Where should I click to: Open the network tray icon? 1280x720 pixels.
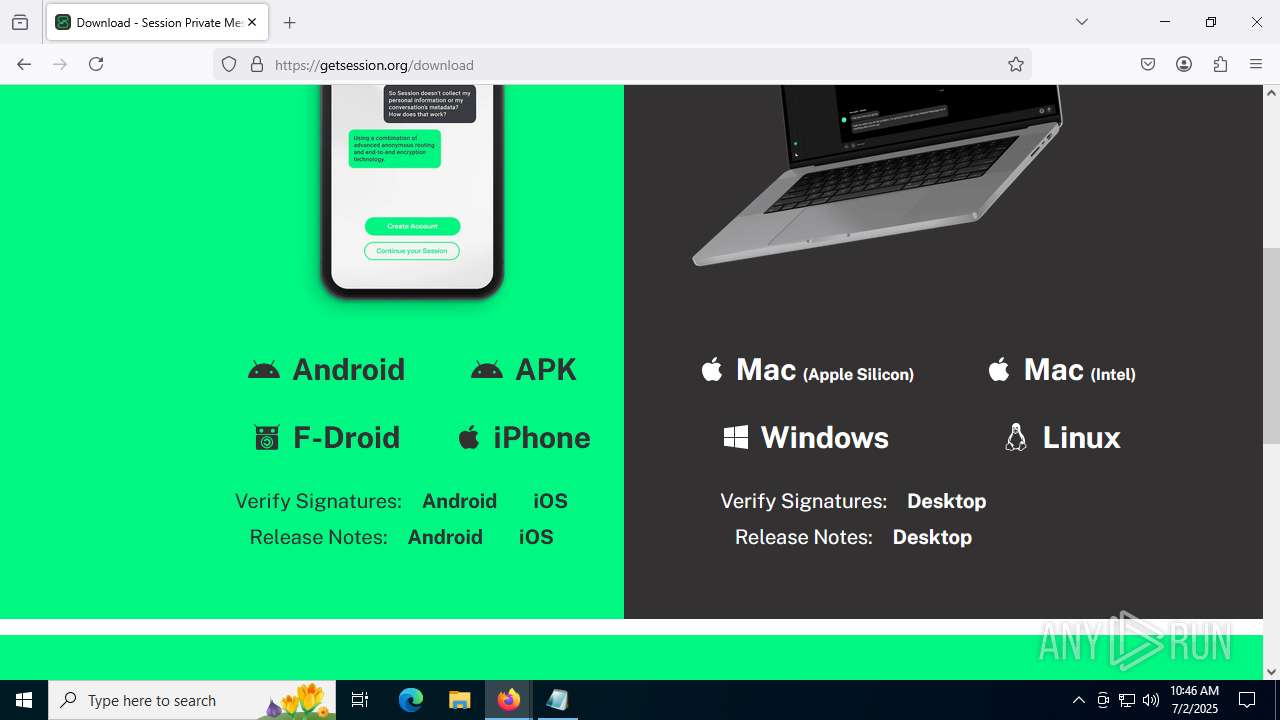click(x=1127, y=700)
